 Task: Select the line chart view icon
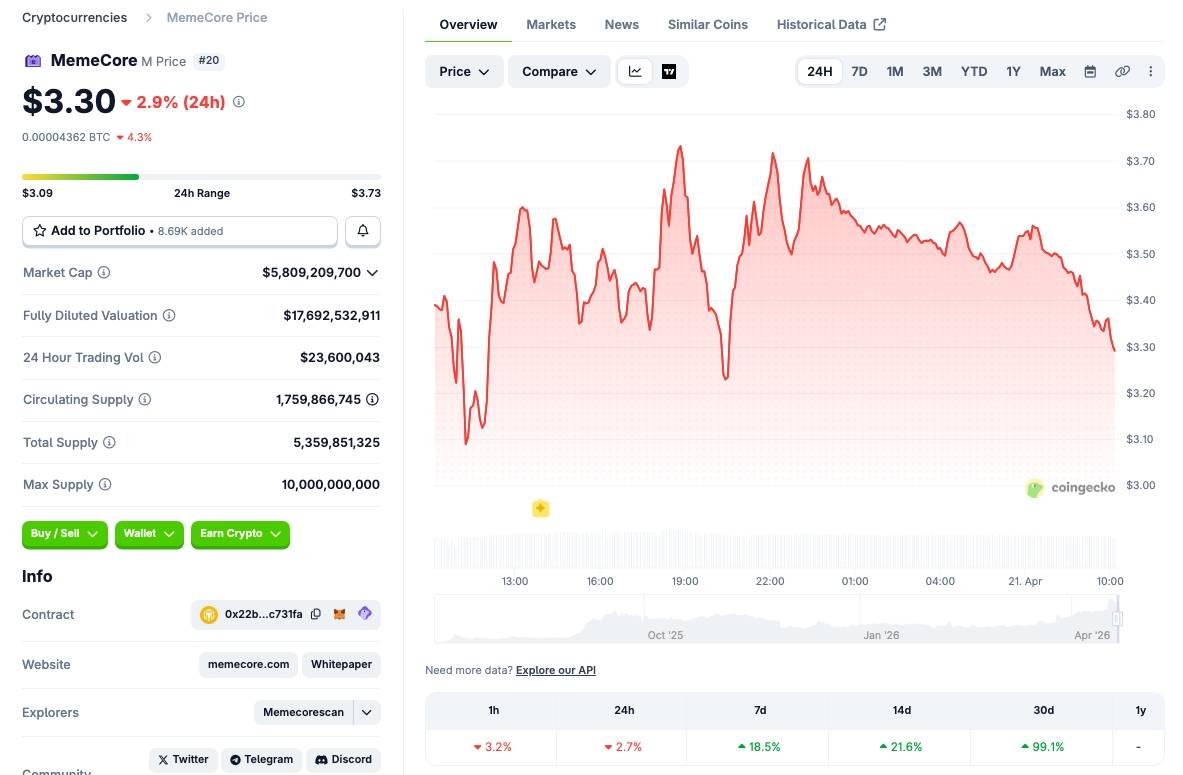pyautogui.click(x=635, y=71)
